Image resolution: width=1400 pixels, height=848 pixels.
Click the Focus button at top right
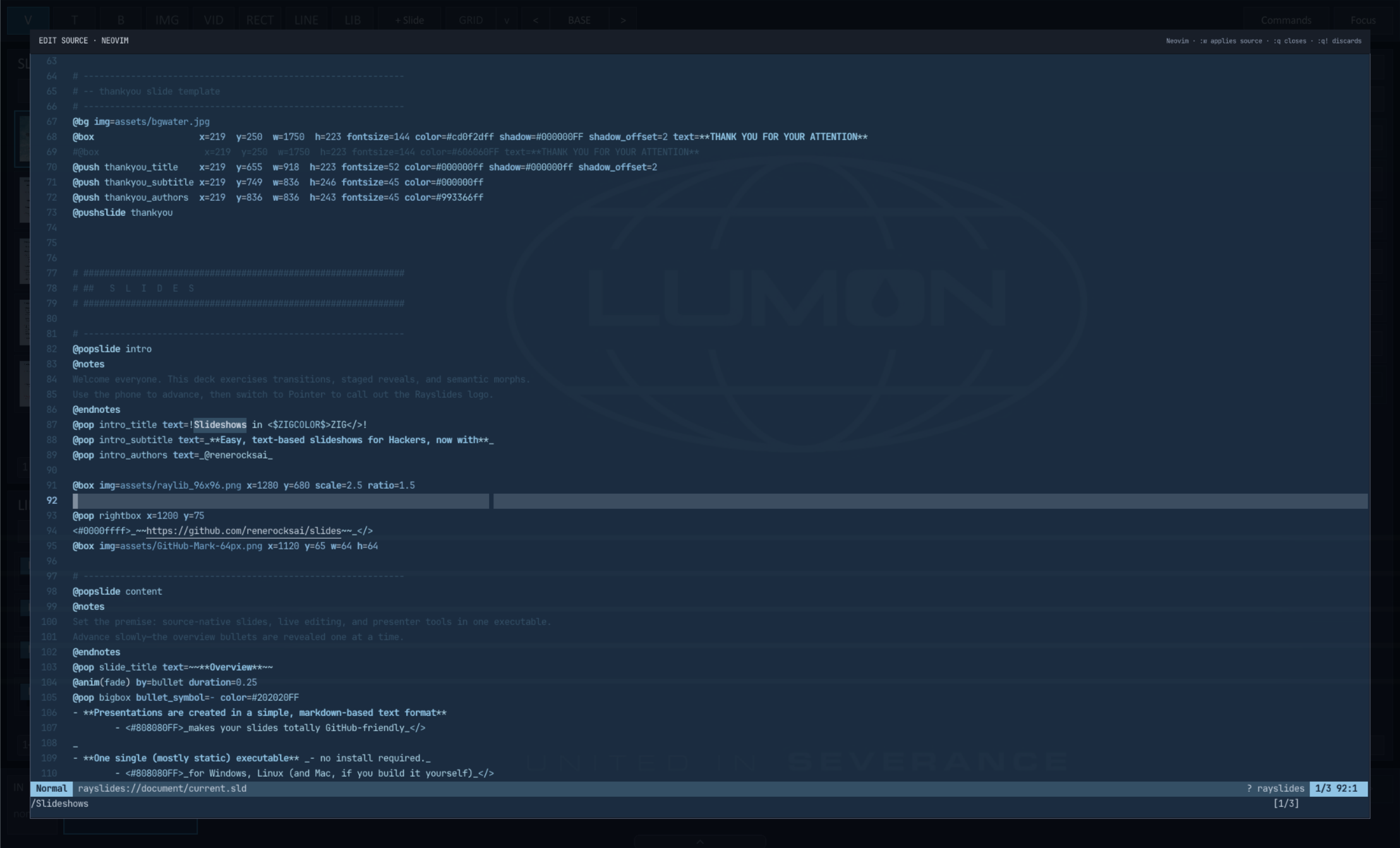pyautogui.click(x=1363, y=20)
